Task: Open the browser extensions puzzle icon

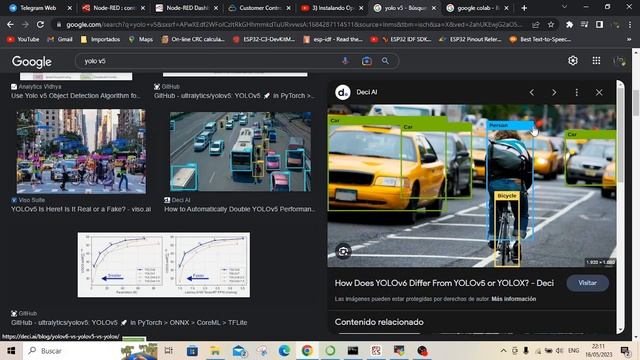Action: tap(569, 24)
